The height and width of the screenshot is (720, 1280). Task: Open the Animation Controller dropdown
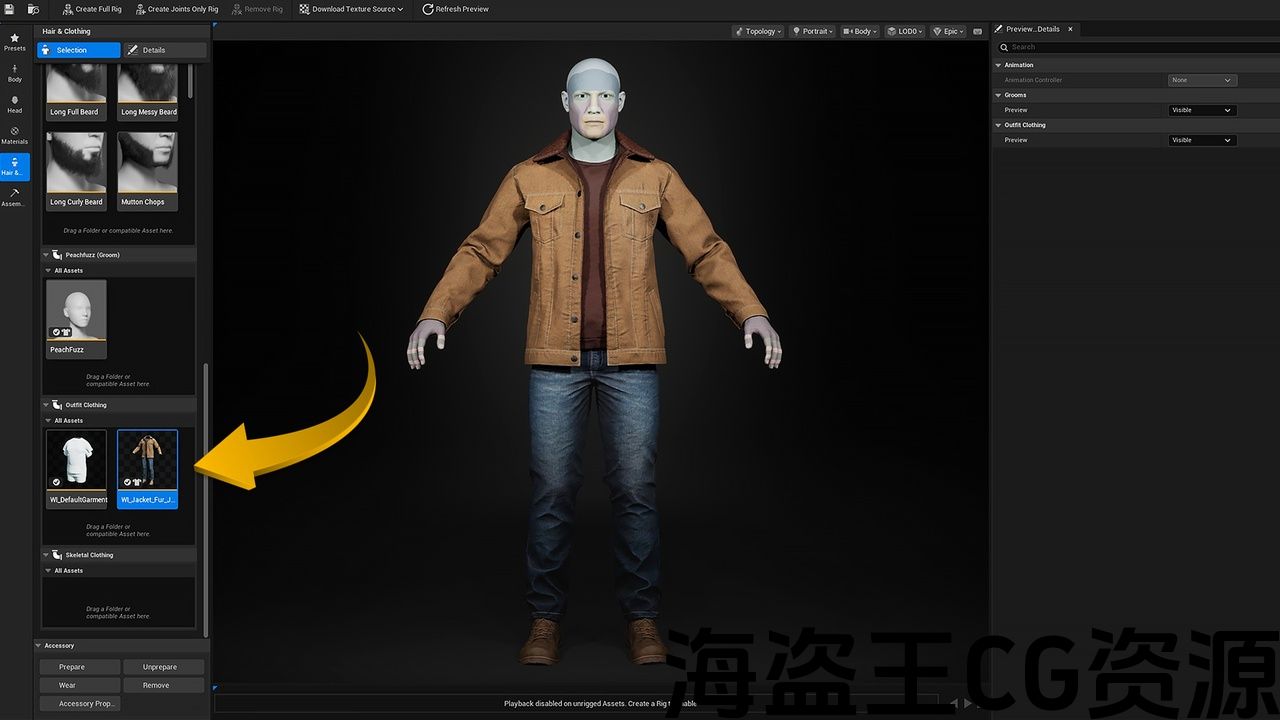tap(1202, 80)
